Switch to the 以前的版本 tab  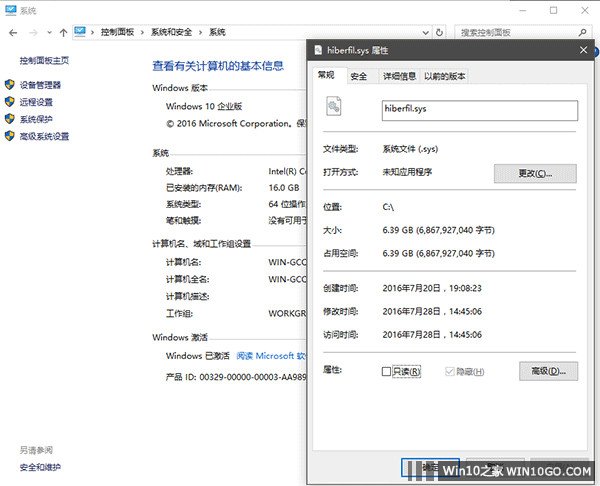(x=444, y=76)
